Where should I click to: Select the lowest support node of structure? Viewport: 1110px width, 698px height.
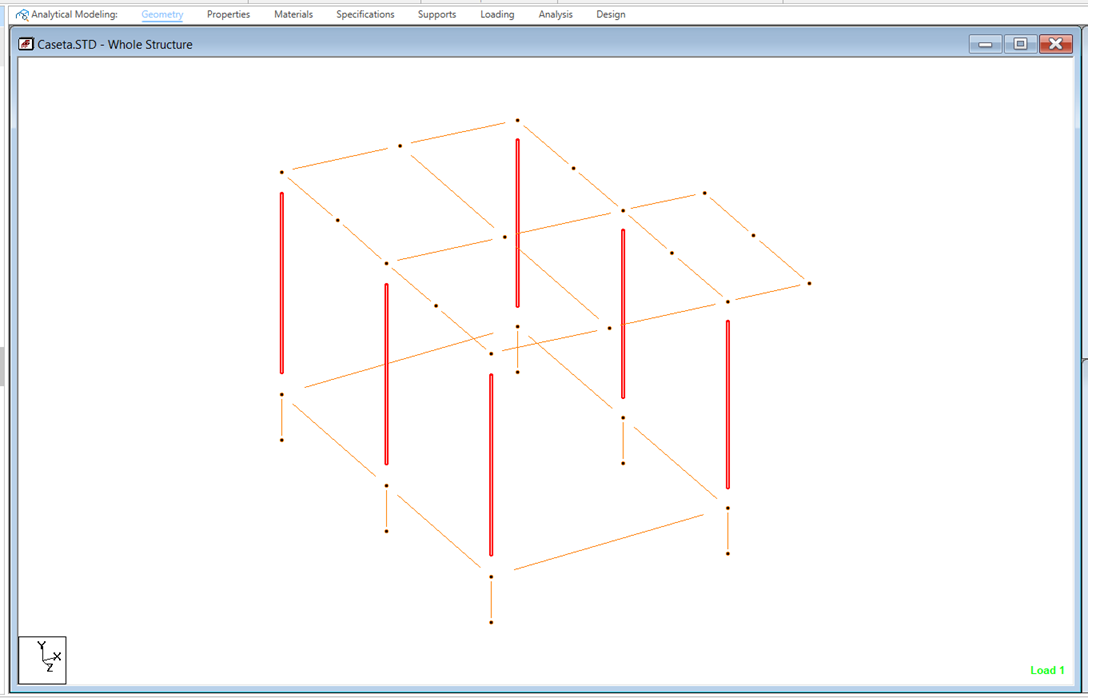click(491, 622)
